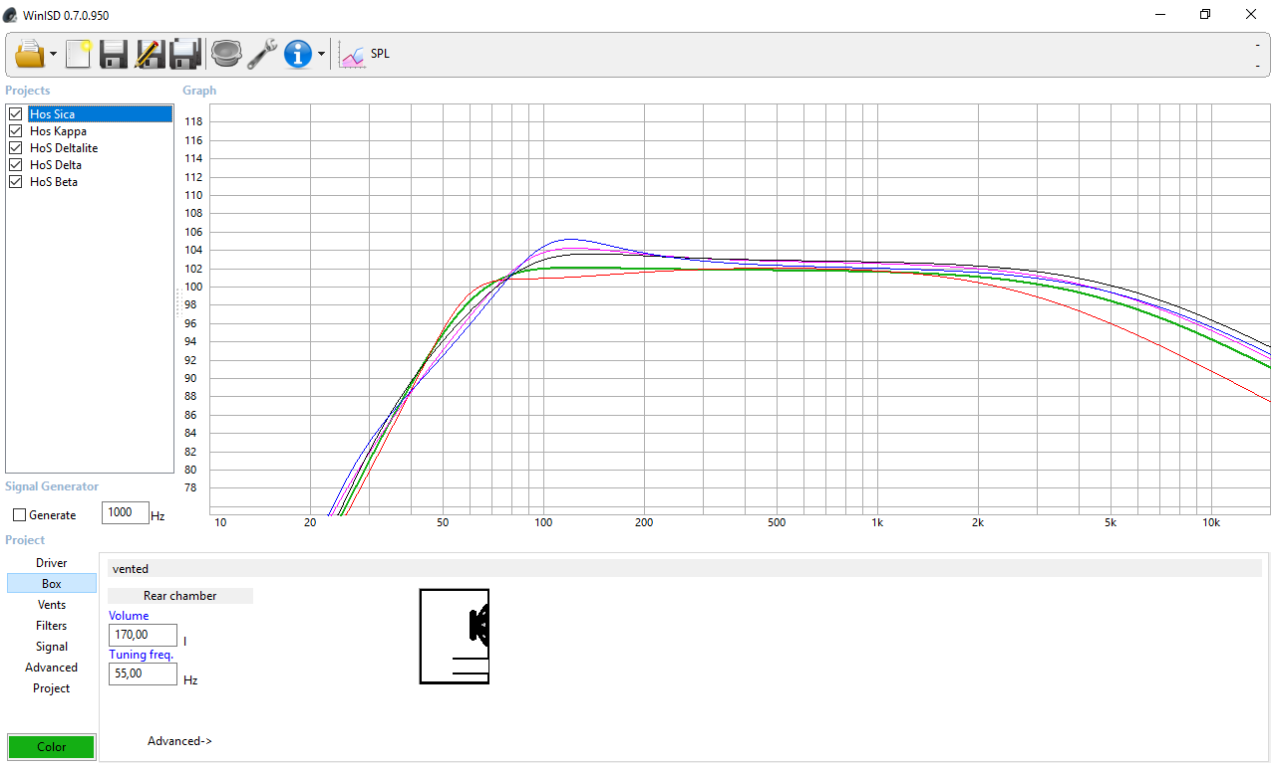1280x768 pixels.
Task: Click the blue info icon
Action: (x=298, y=53)
